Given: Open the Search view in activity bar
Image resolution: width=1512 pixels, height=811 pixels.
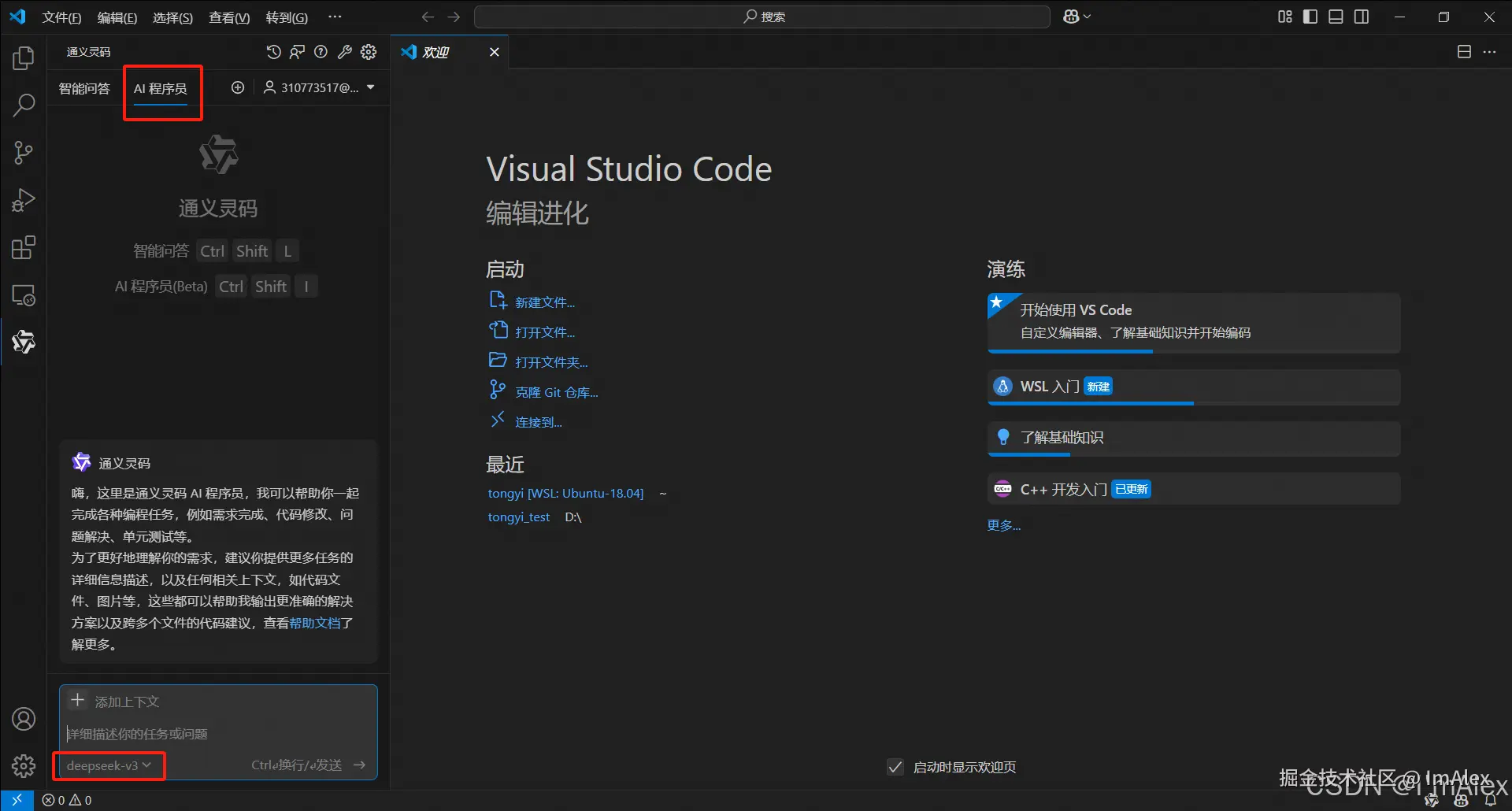Looking at the screenshot, I should (24, 106).
